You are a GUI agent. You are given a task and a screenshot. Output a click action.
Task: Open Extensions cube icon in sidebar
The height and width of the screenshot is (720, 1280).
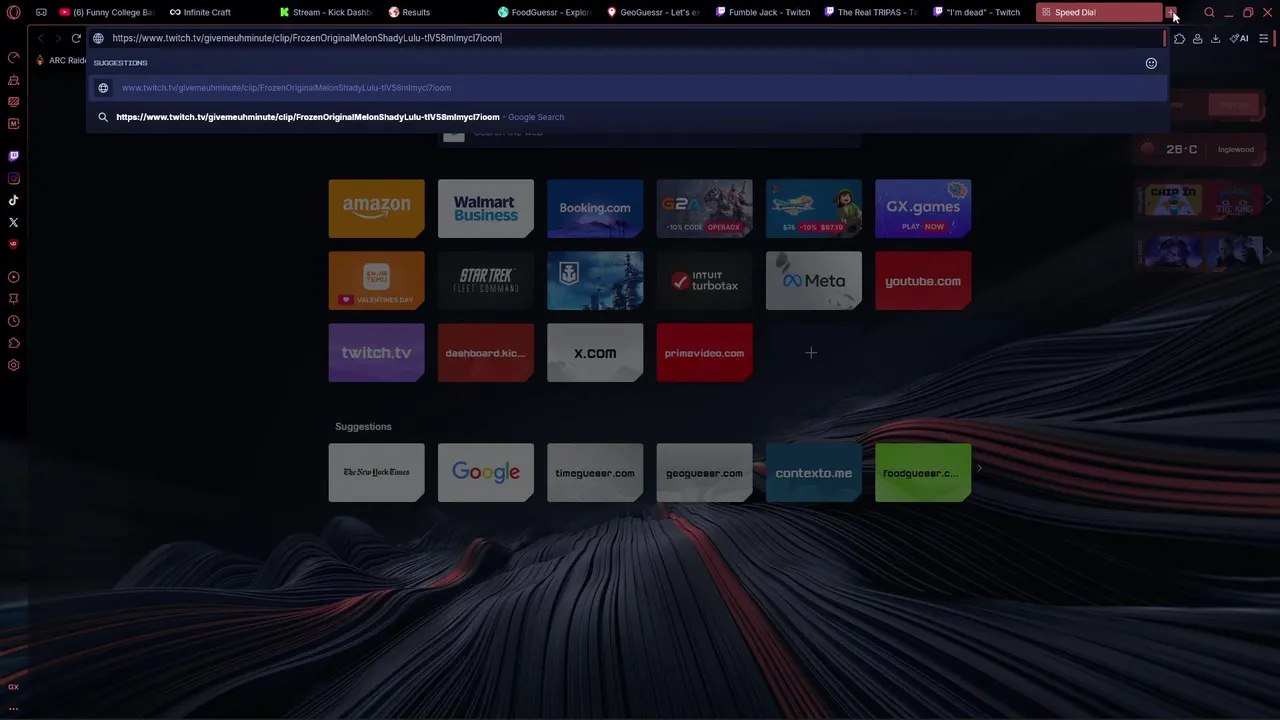click(x=13, y=343)
